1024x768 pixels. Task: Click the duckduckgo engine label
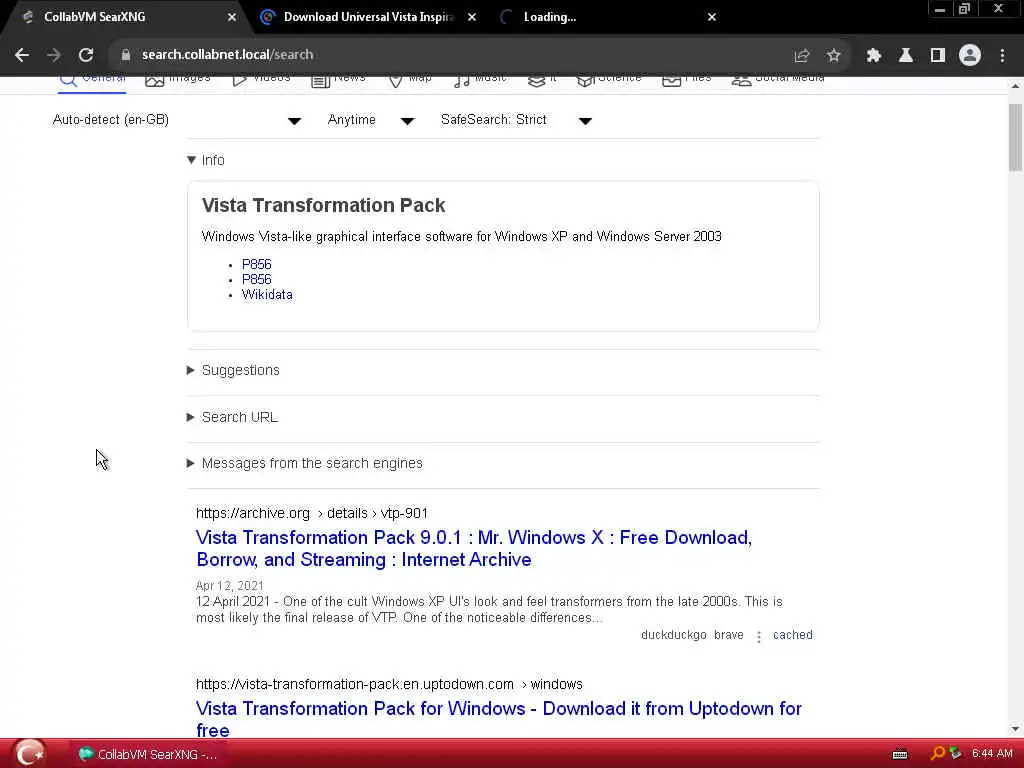(674, 635)
